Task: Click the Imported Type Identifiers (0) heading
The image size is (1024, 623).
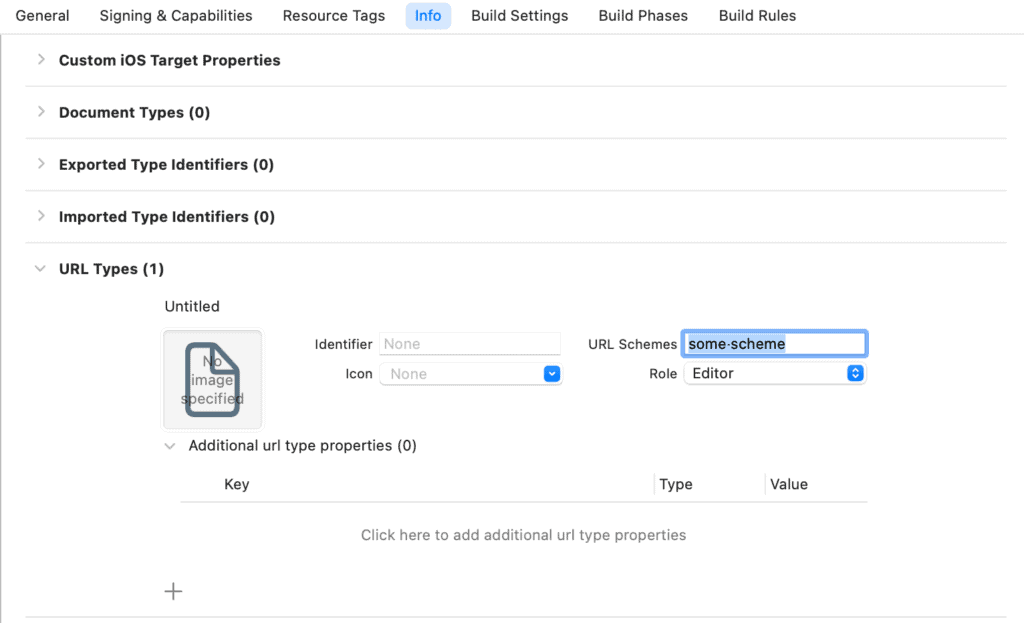Action: coord(167,217)
